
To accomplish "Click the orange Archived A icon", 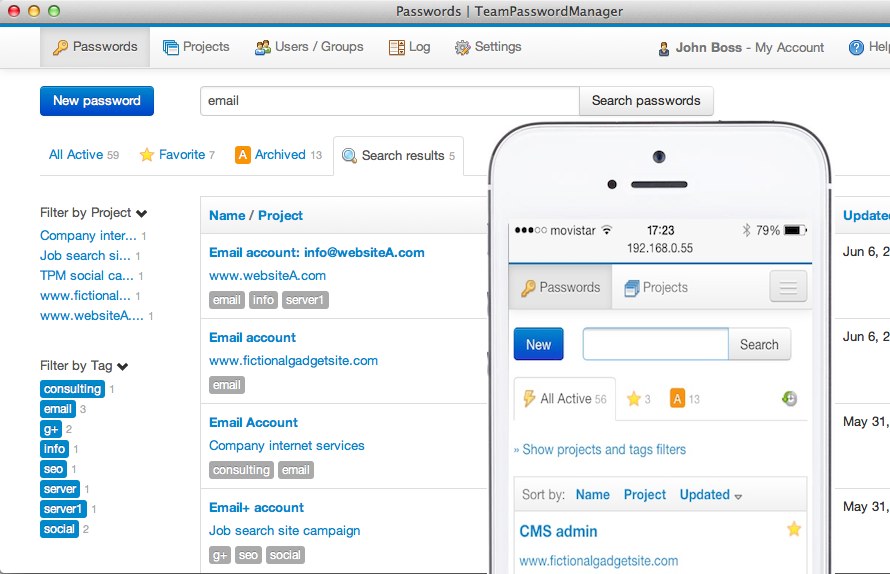I will (x=242, y=154).
